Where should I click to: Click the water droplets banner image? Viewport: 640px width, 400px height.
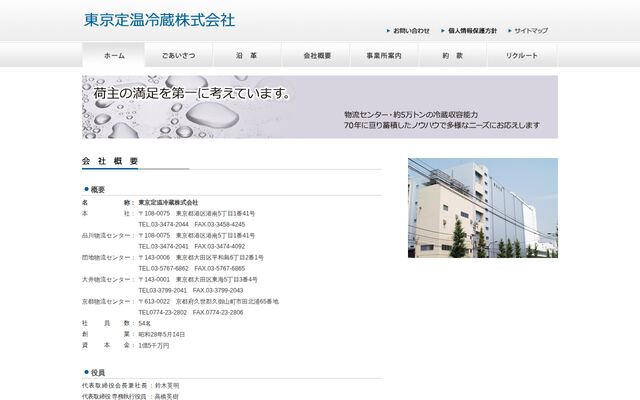click(320, 107)
